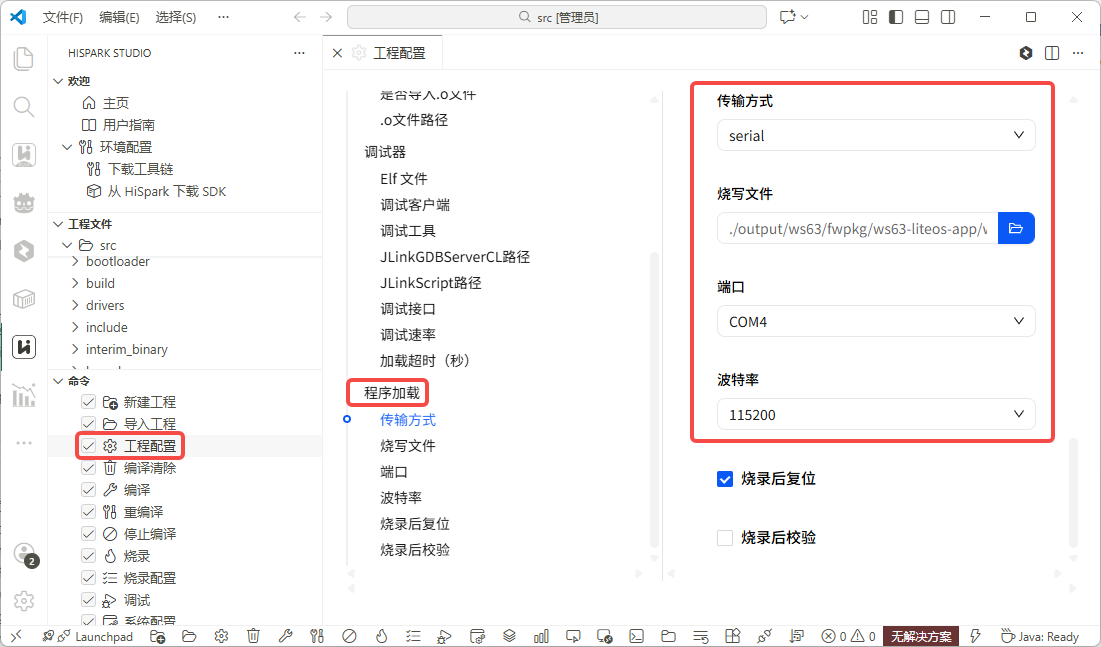Collapse the 欢迎 section
1101x647 pixels.
pos(58,81)
